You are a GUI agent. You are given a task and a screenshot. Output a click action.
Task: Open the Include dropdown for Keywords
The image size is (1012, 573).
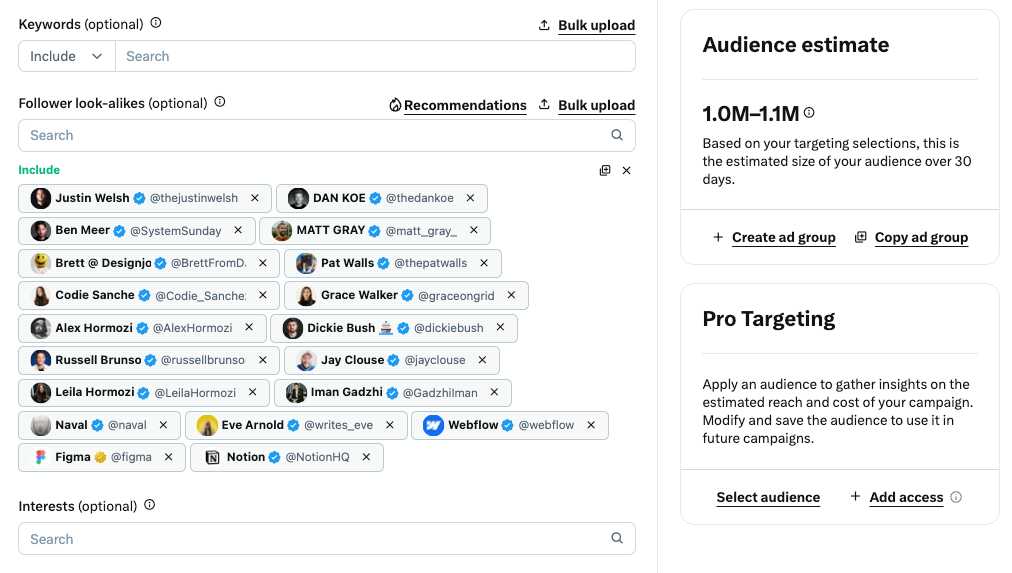[x=67, y=56]
